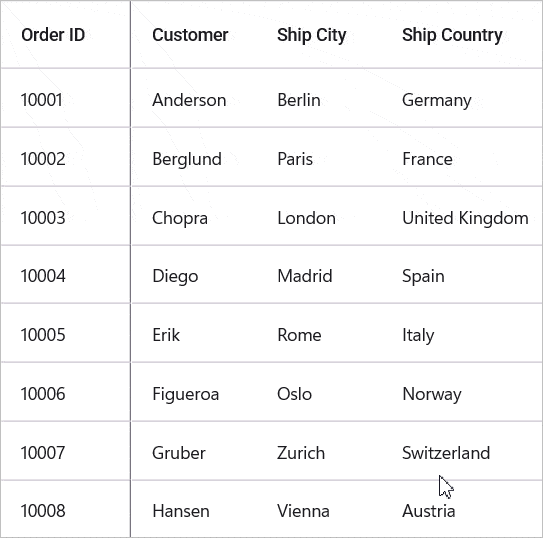Select the Italy country cell

(x=462, y=333)
